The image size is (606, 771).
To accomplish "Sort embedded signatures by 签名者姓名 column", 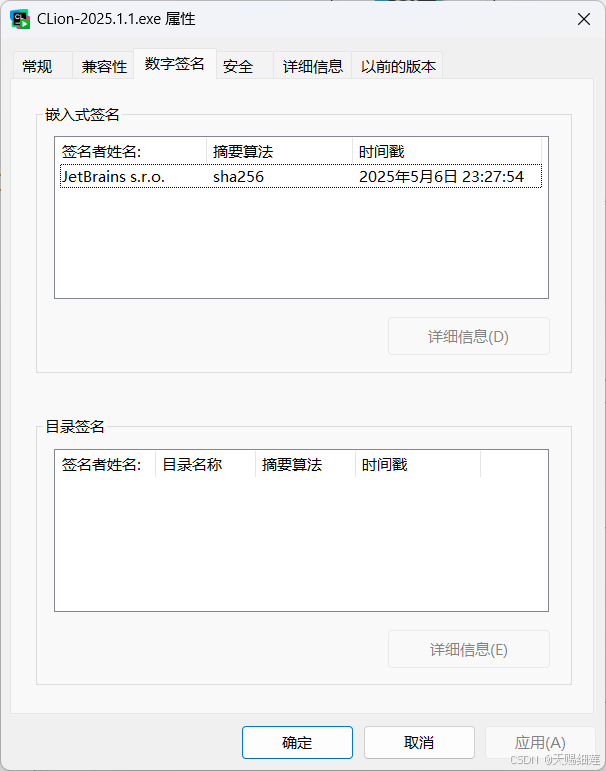I will pyautogui.click(x=130, y=151).
